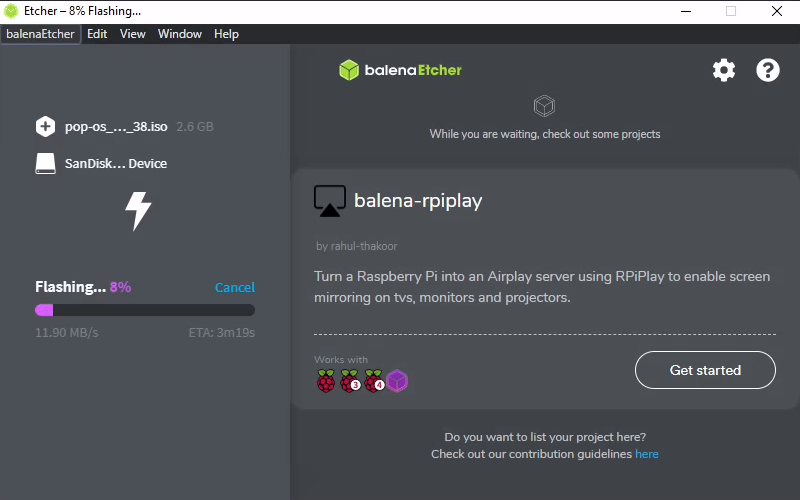Click the help question mark icon
The height and width of the screenshot is (500, 800).
[767, 70]
